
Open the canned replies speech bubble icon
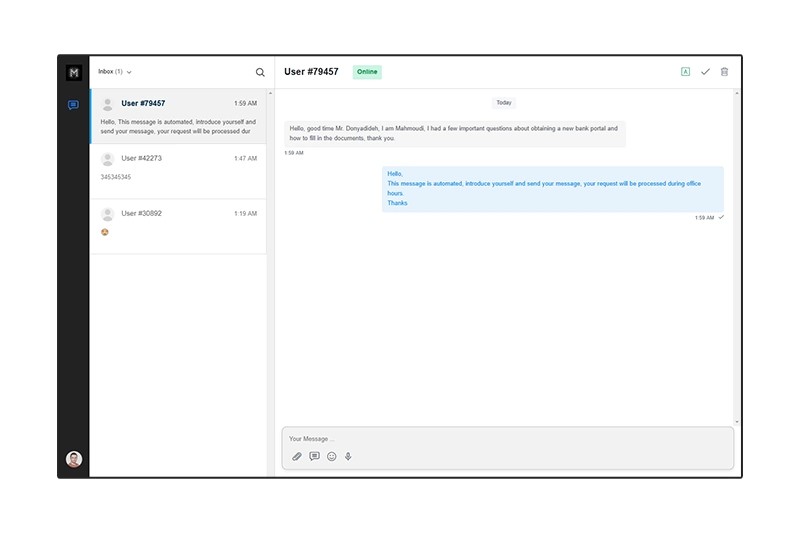[314, 456]
